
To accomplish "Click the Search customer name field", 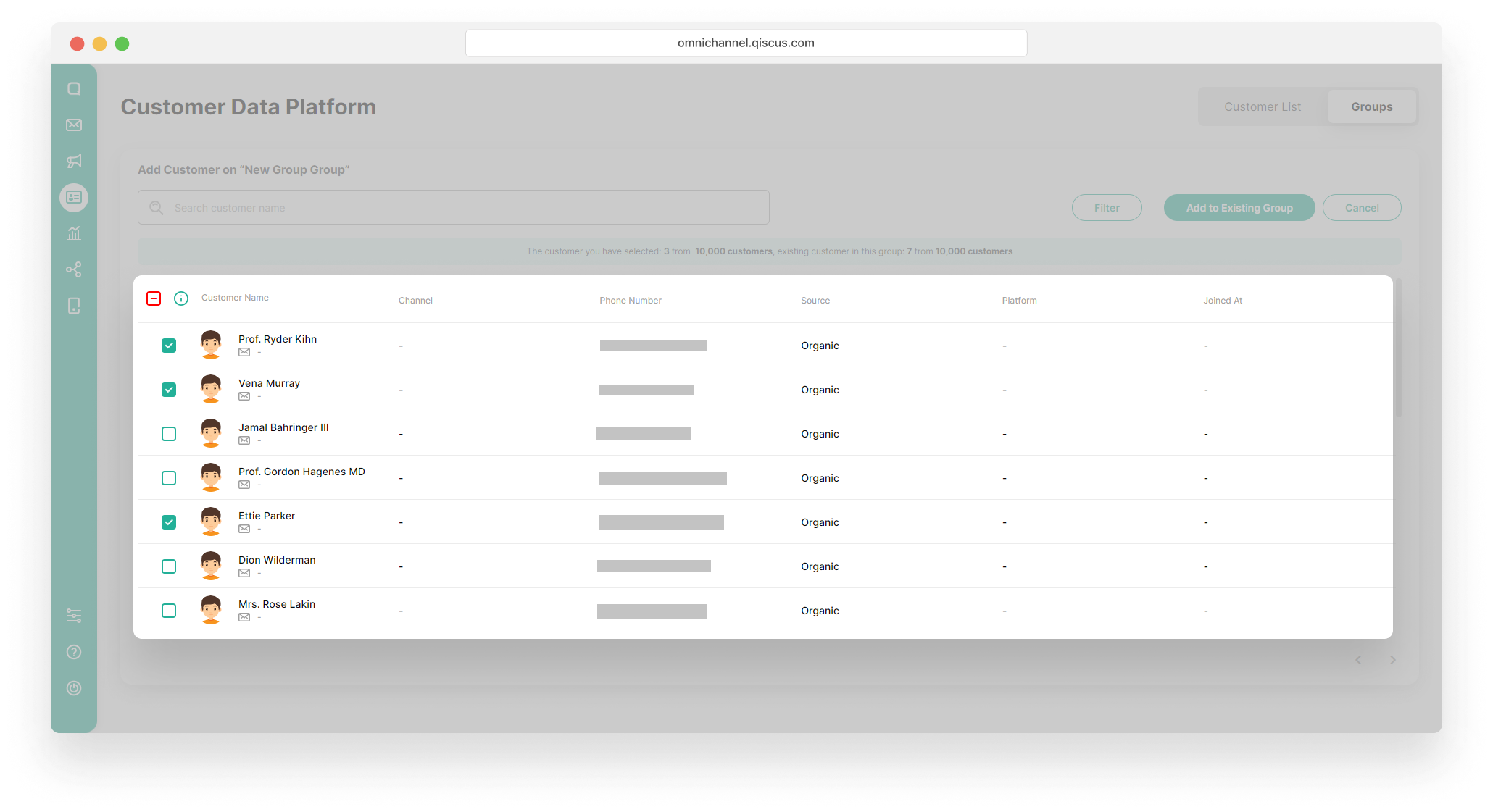I will pyautogui.click(x=464, y=208).
